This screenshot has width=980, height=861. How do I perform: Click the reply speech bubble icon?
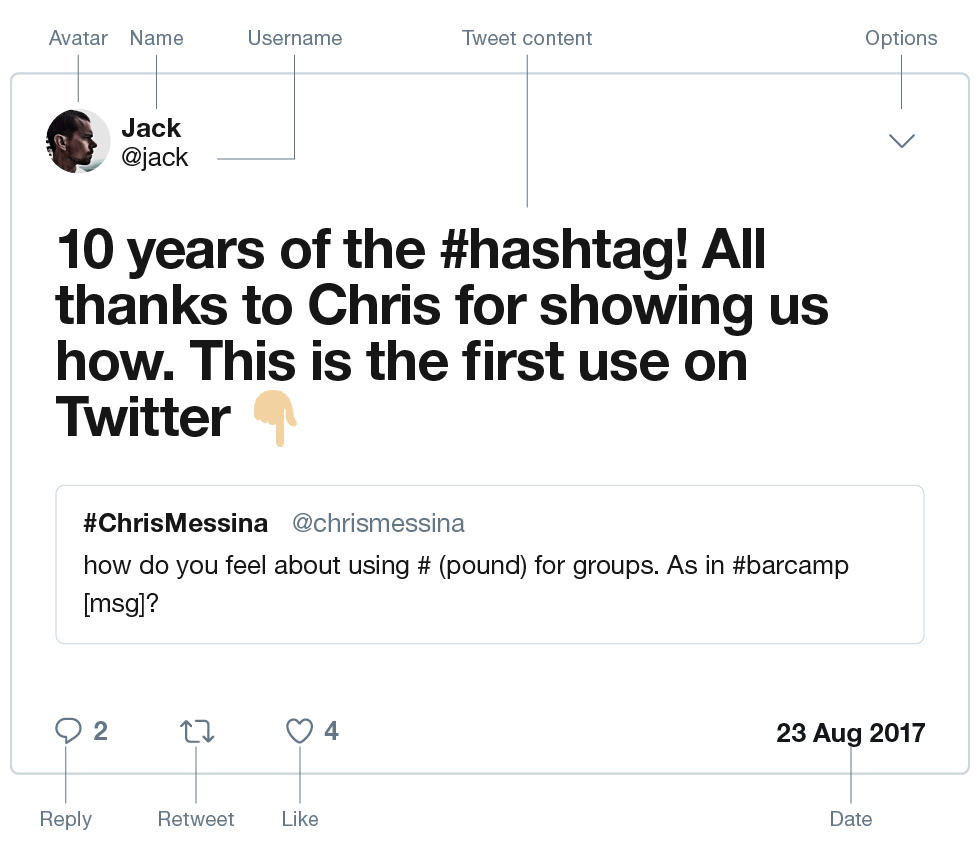(x=67, y=732)
